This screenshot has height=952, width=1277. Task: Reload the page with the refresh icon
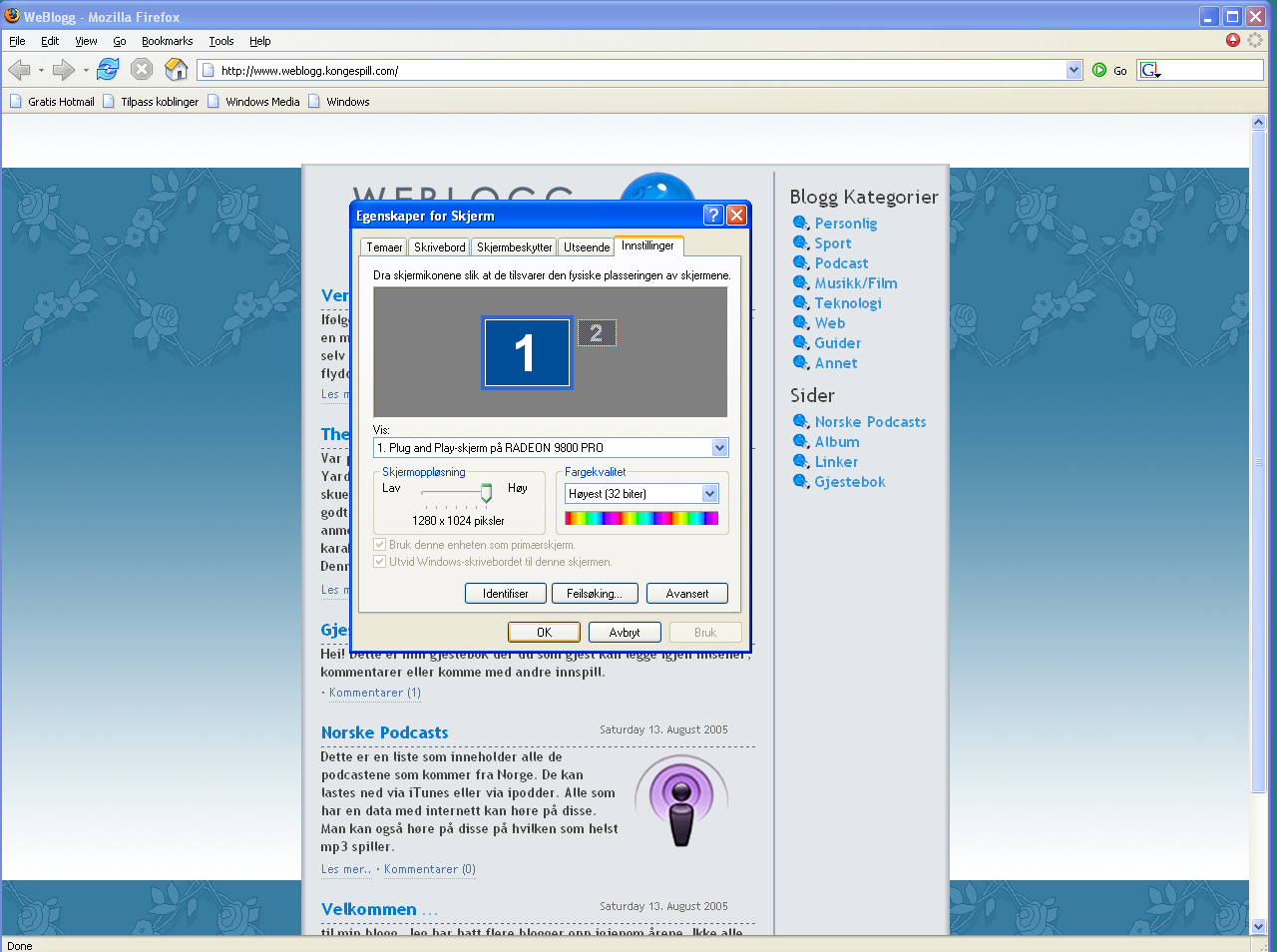click(x=108, y=69)
